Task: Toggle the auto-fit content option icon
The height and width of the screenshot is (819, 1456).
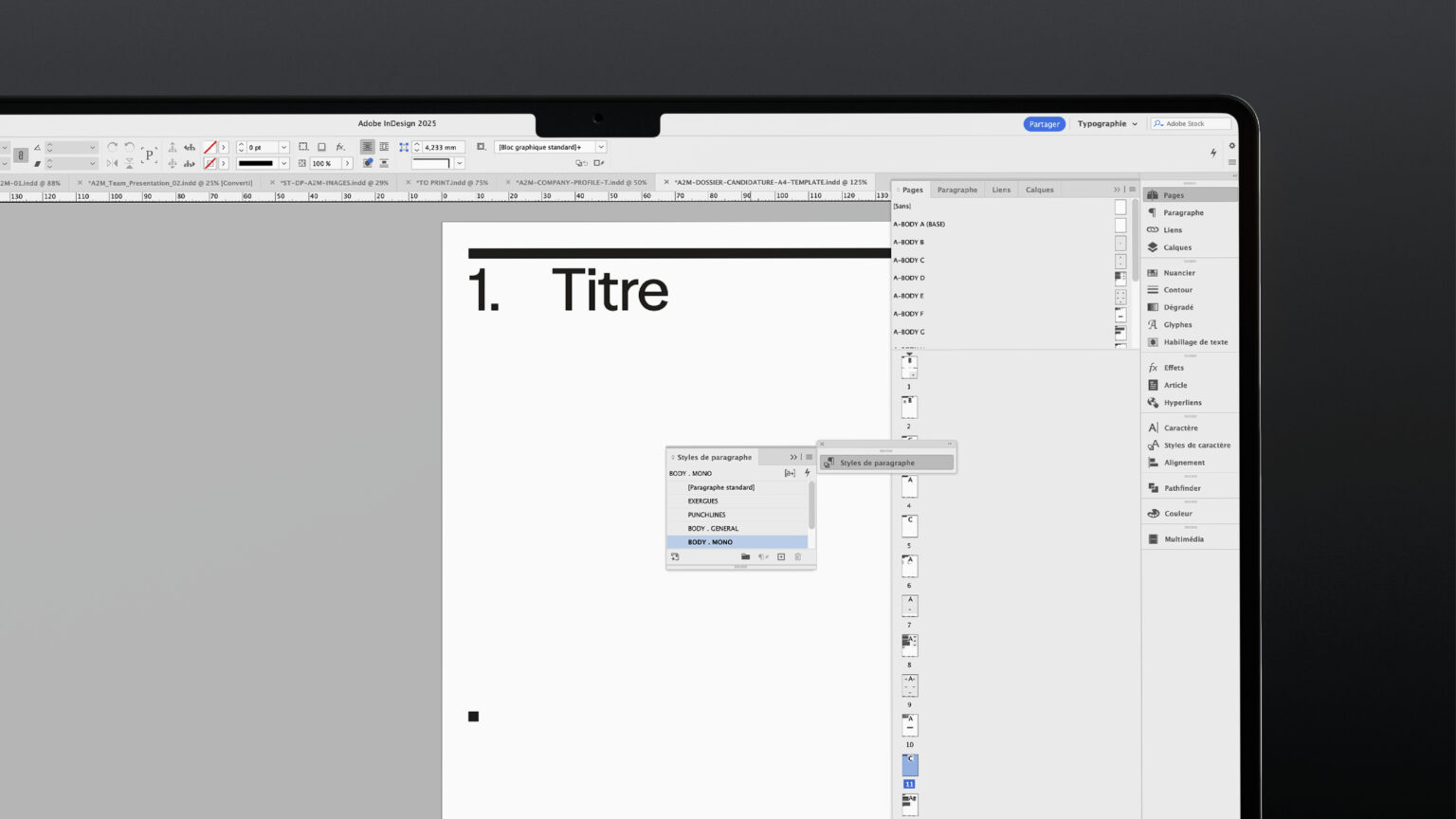Action: point(481,147)
